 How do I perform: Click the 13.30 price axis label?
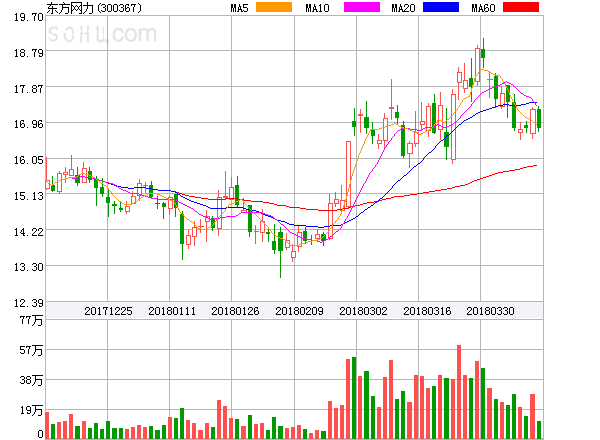coord(29,267)
